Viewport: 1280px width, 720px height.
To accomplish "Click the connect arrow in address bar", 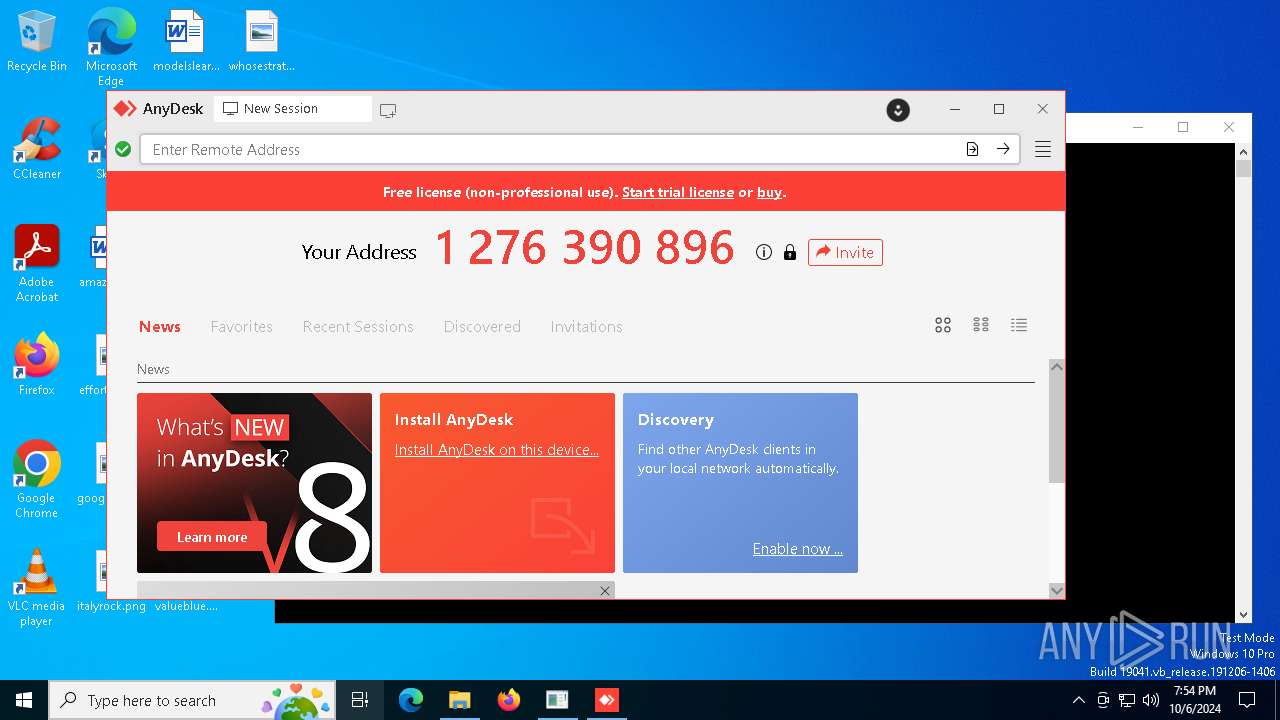I will pos(1003,149).
